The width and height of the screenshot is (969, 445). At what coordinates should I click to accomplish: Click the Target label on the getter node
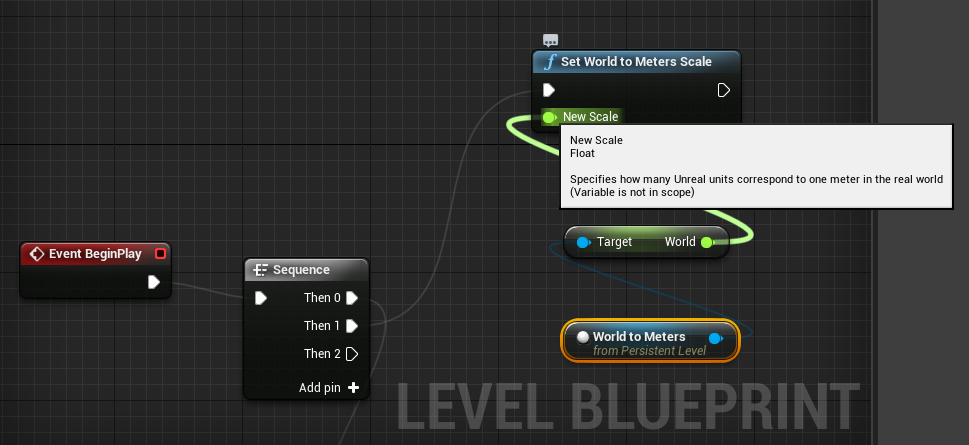coord(614,242)
